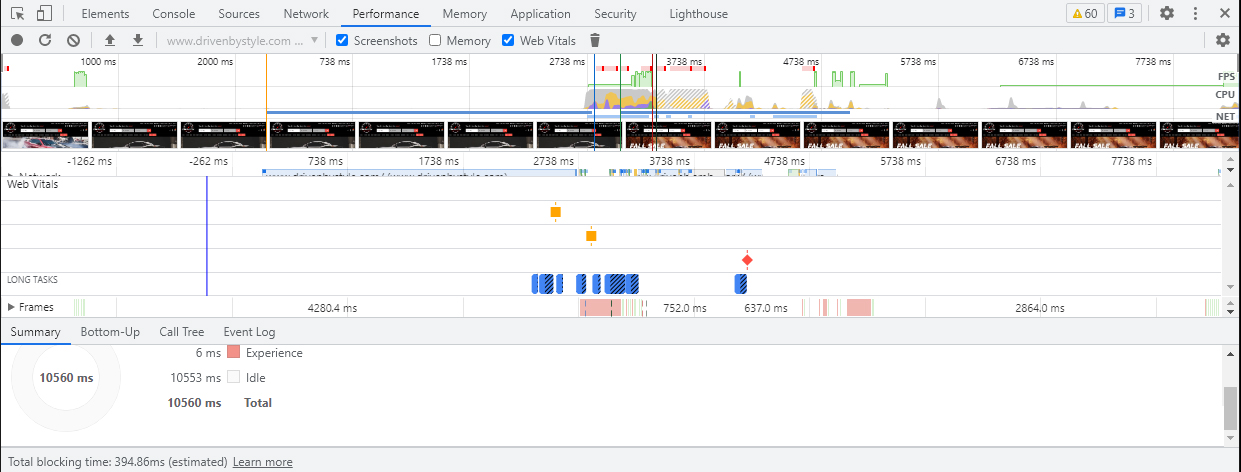The width and height of the screenshot is (1241, 472).
Task: Select the inspect element picker icon
Action: [17, 14]
